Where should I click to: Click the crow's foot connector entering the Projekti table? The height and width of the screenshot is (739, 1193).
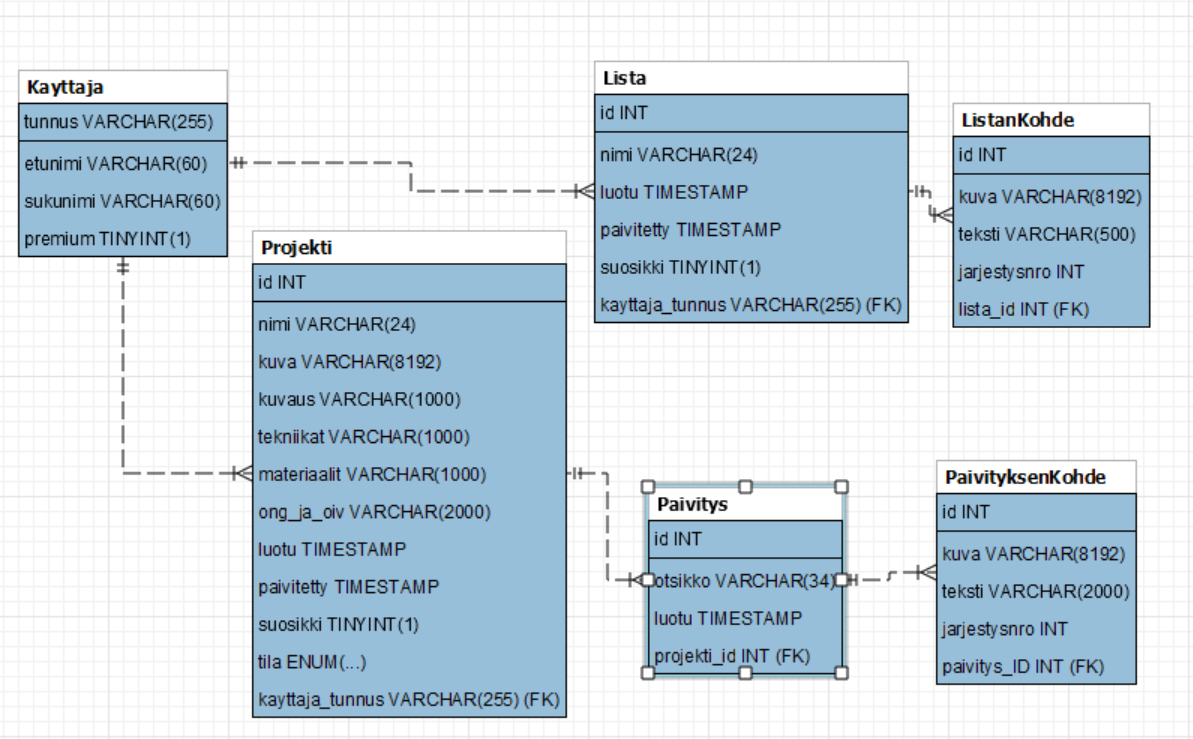point(240,473)
